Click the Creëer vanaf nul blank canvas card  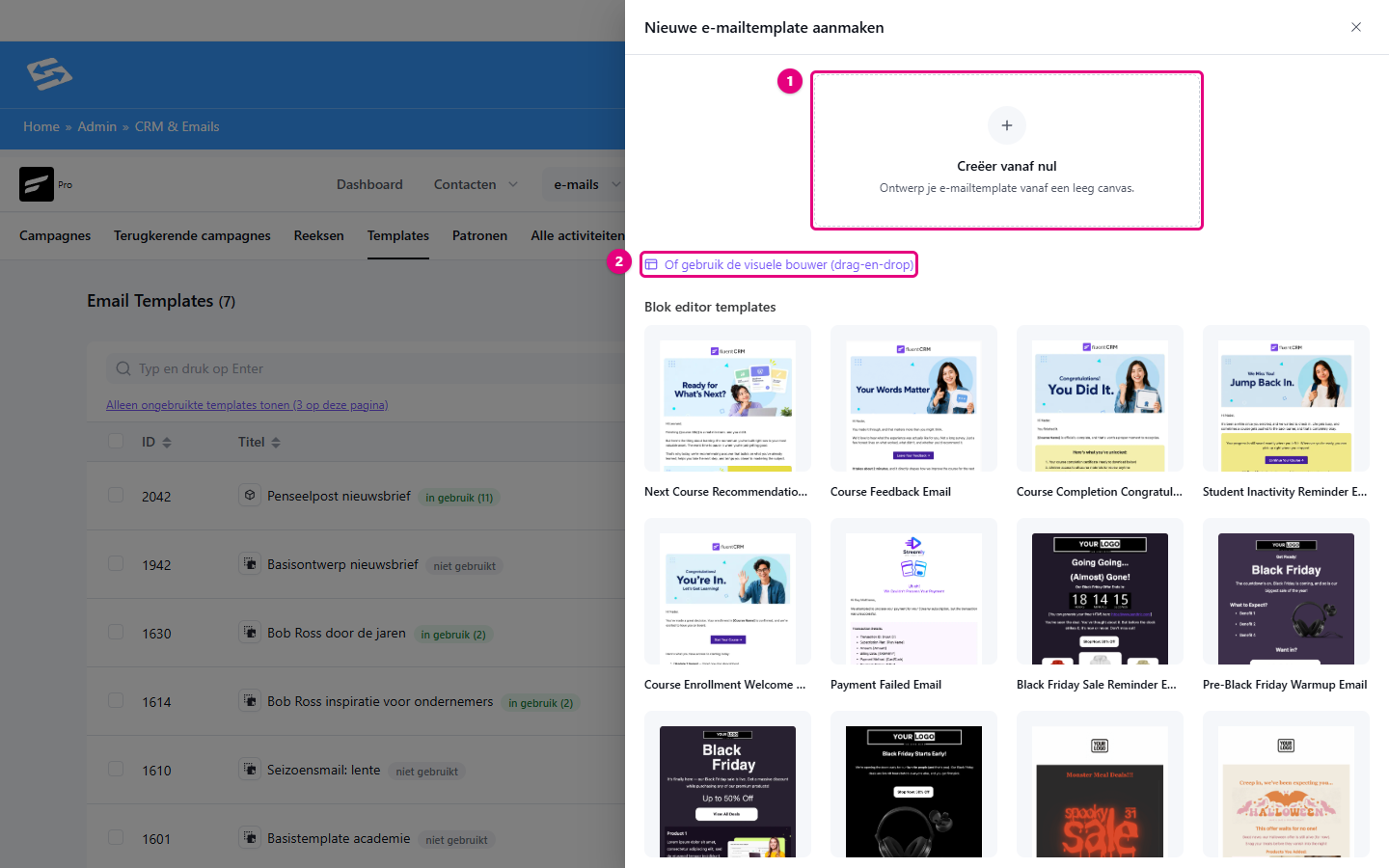click(x=1007, y=150)
